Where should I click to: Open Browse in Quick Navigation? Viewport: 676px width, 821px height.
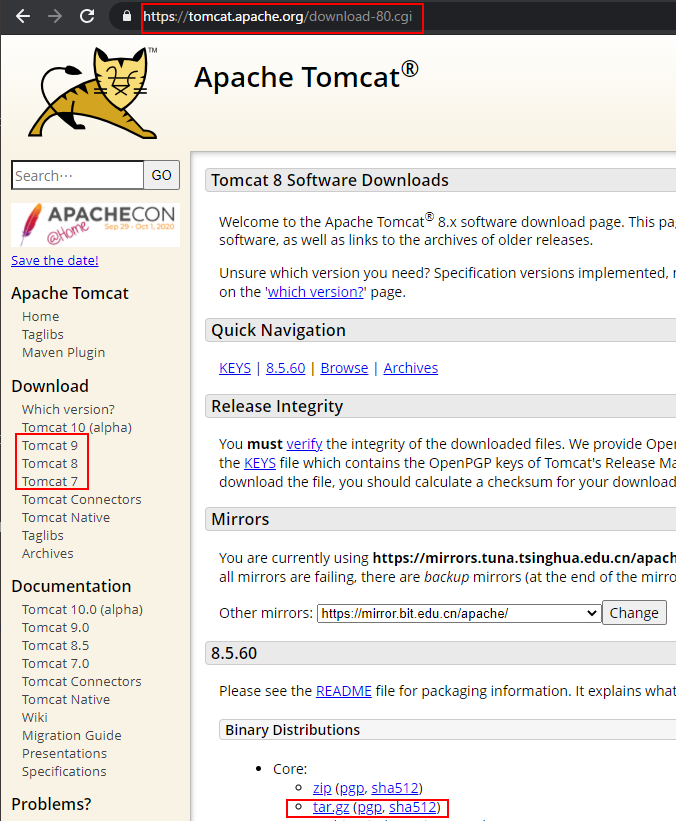[x=344, y=368]
